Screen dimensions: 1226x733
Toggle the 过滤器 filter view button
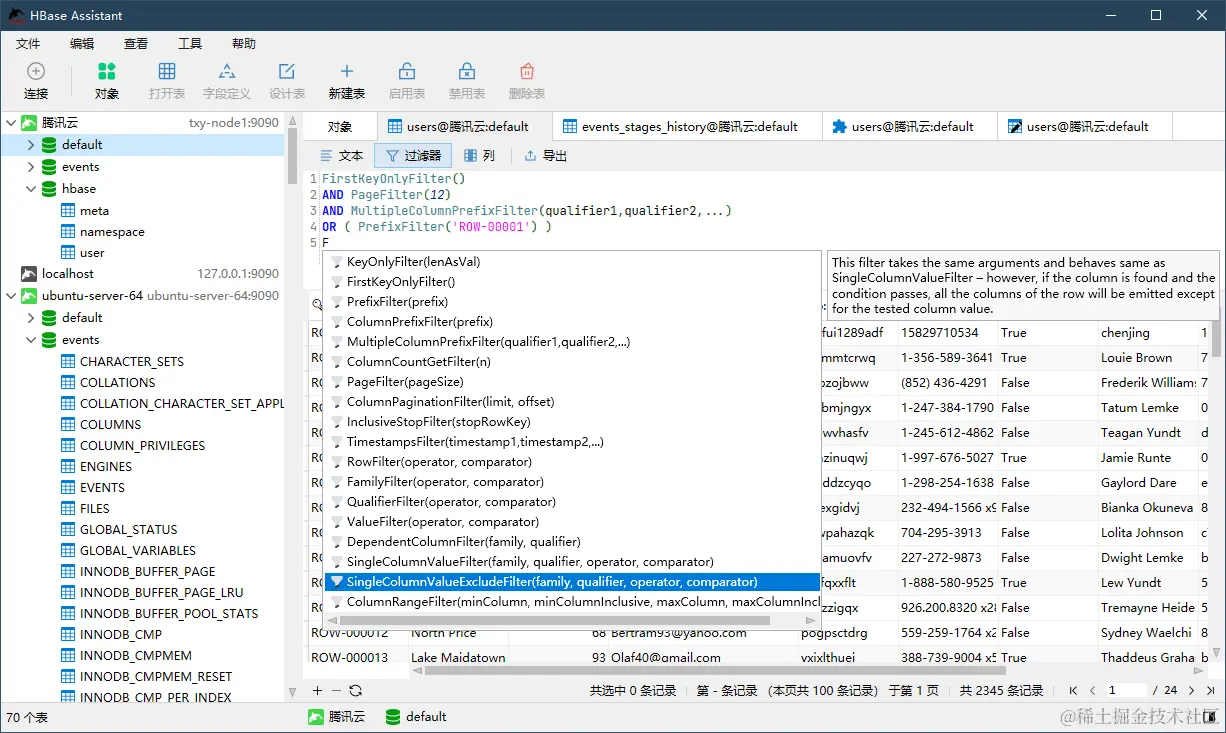click(x=413, y=156)
